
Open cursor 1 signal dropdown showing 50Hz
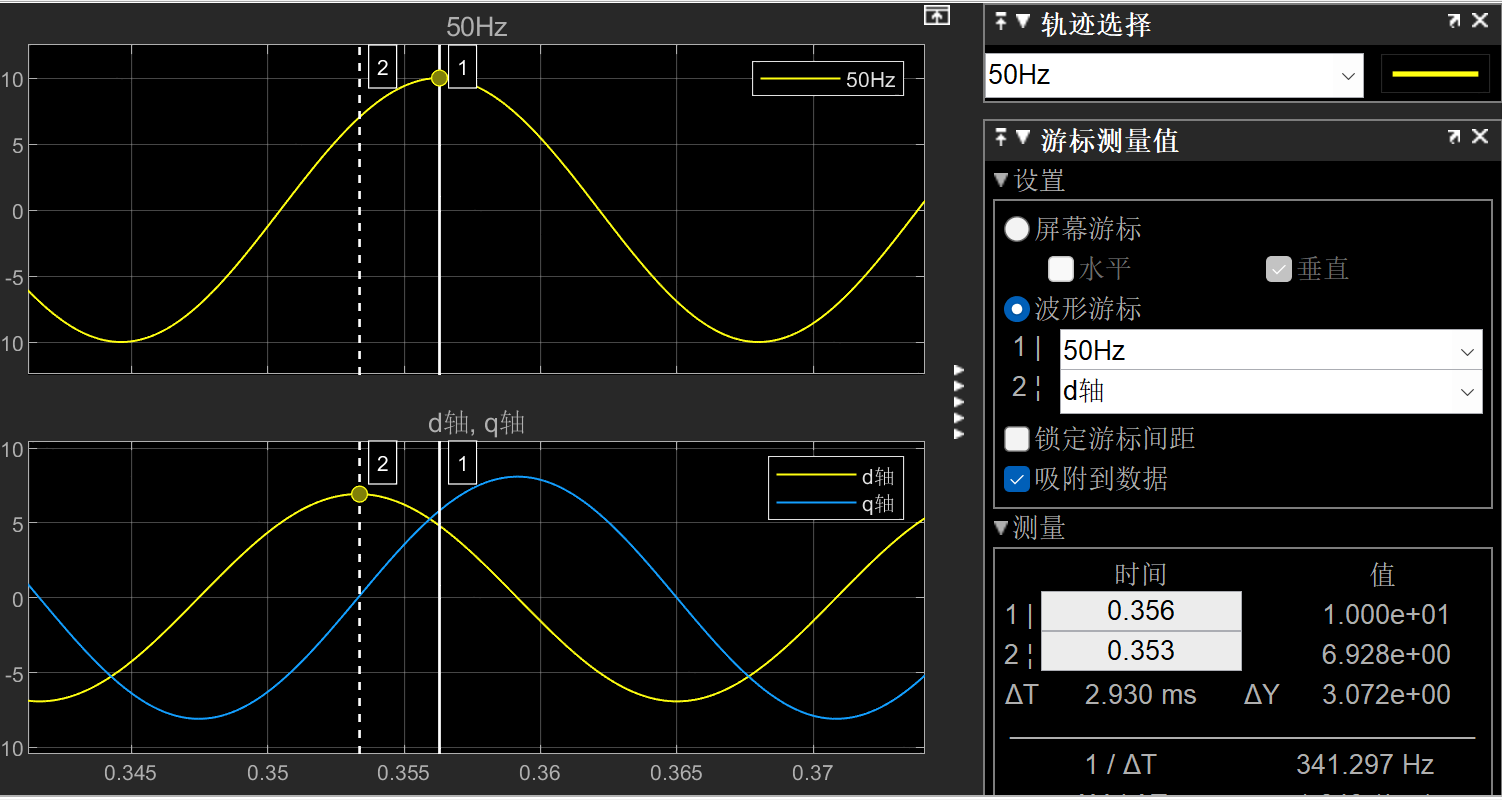(1271, 351)
